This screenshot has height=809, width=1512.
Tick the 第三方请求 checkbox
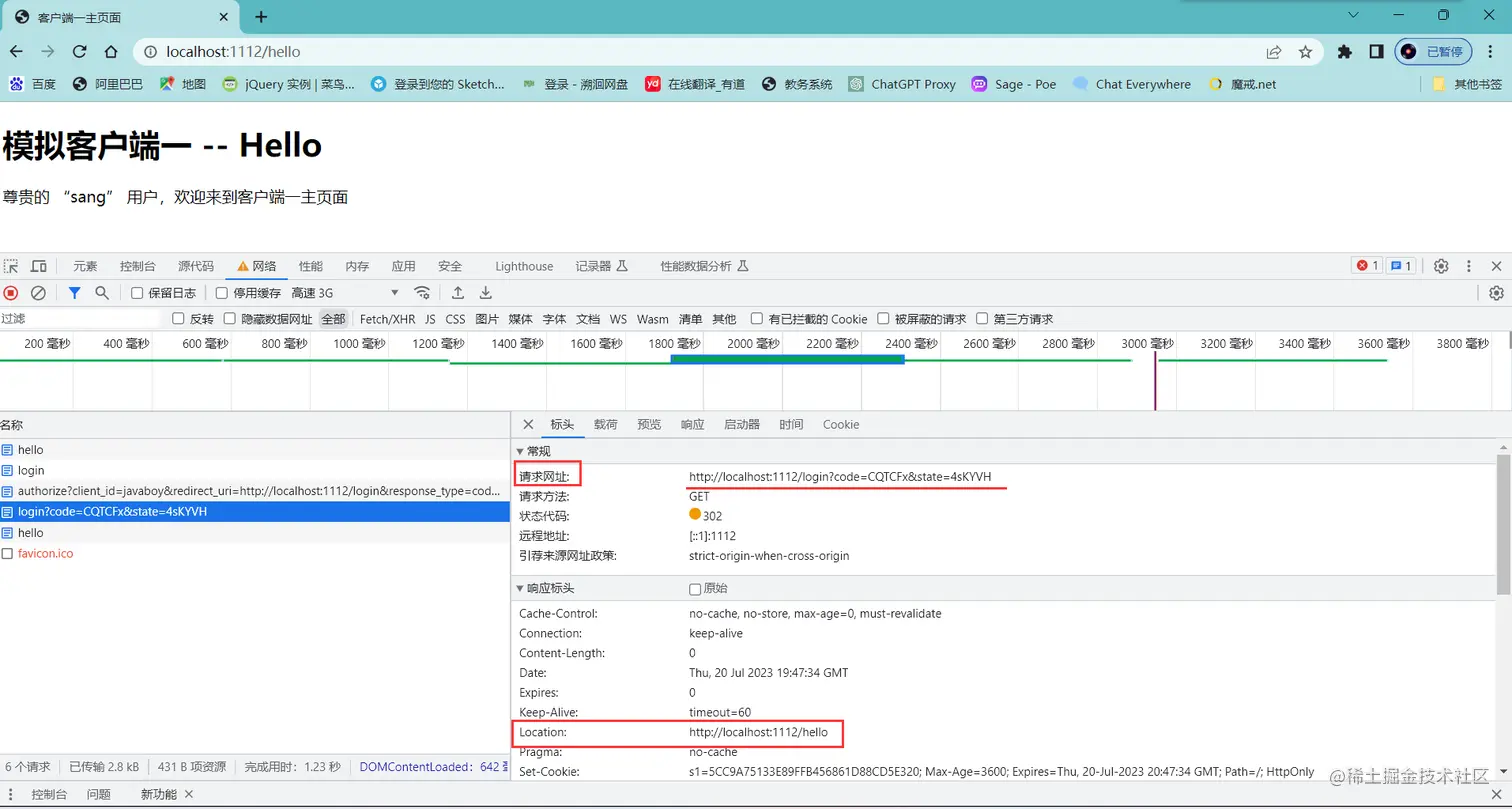click(x=983, y=319)
